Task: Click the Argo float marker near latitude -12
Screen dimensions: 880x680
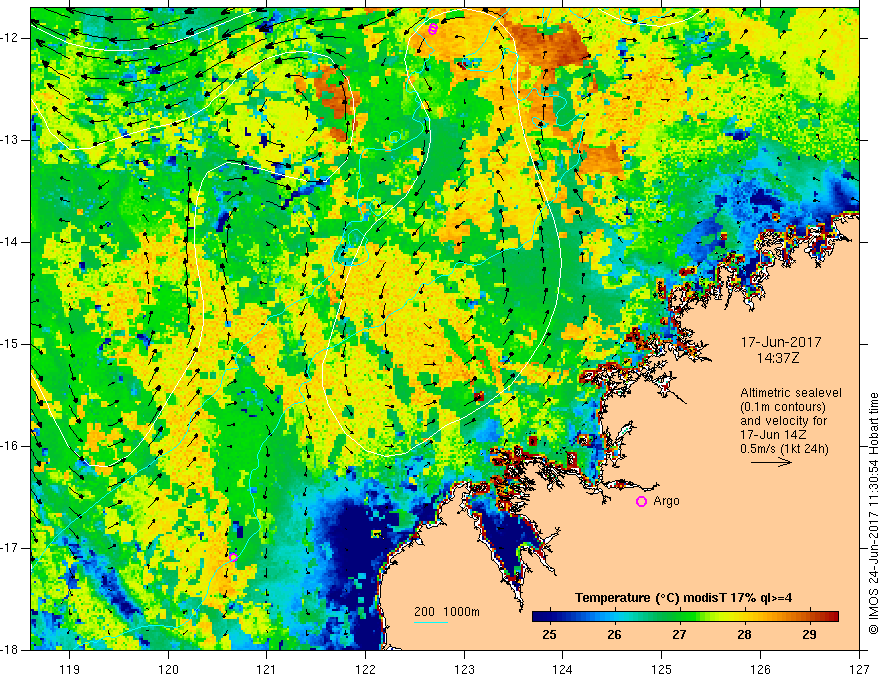Action: pos(432,29)
